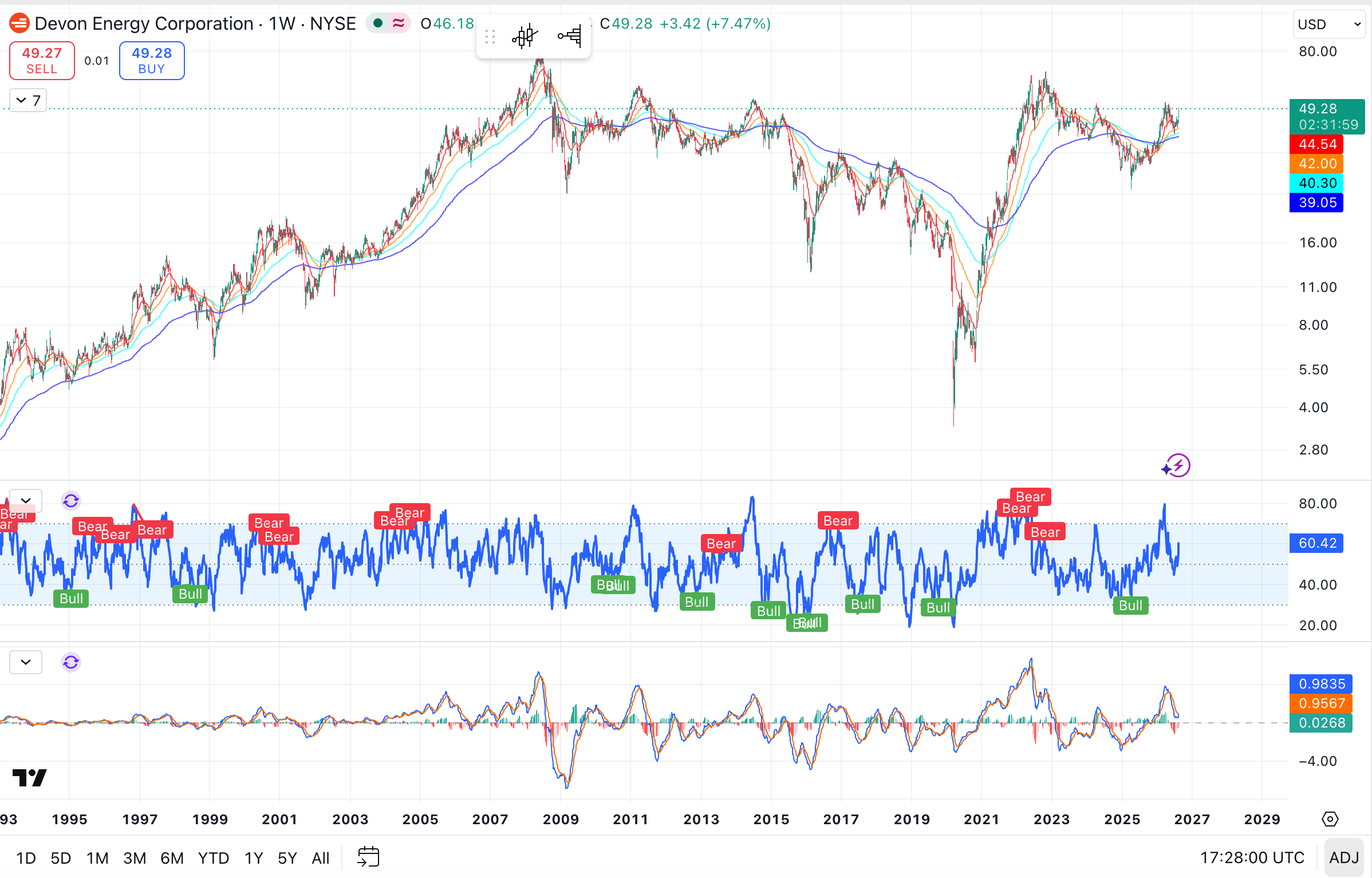The width and height of the screenshot is (1372, 878).
Task: Select the YTD time range
Action: [x=213, y=858]
